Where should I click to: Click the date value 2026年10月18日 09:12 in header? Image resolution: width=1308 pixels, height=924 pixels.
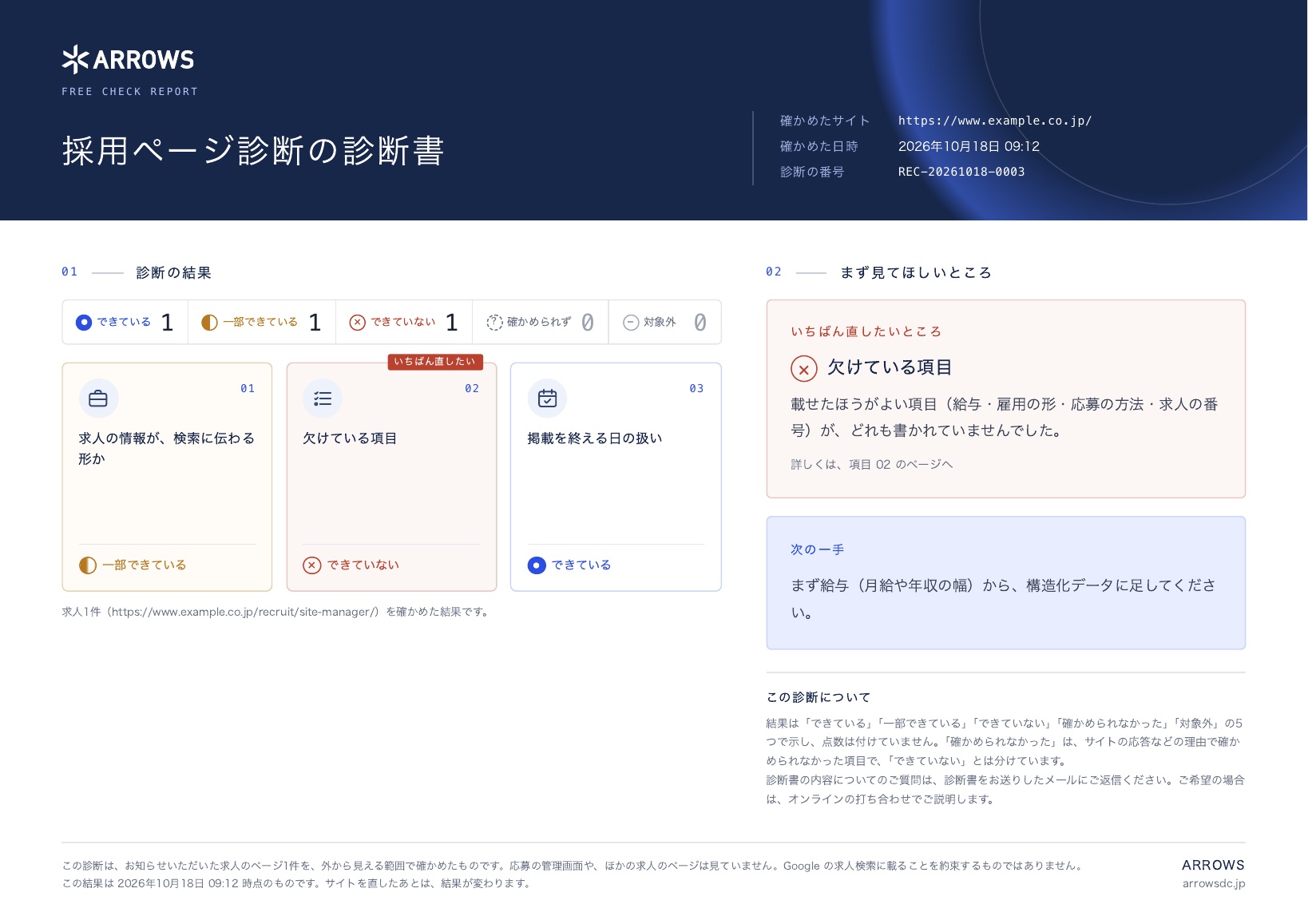969,146
